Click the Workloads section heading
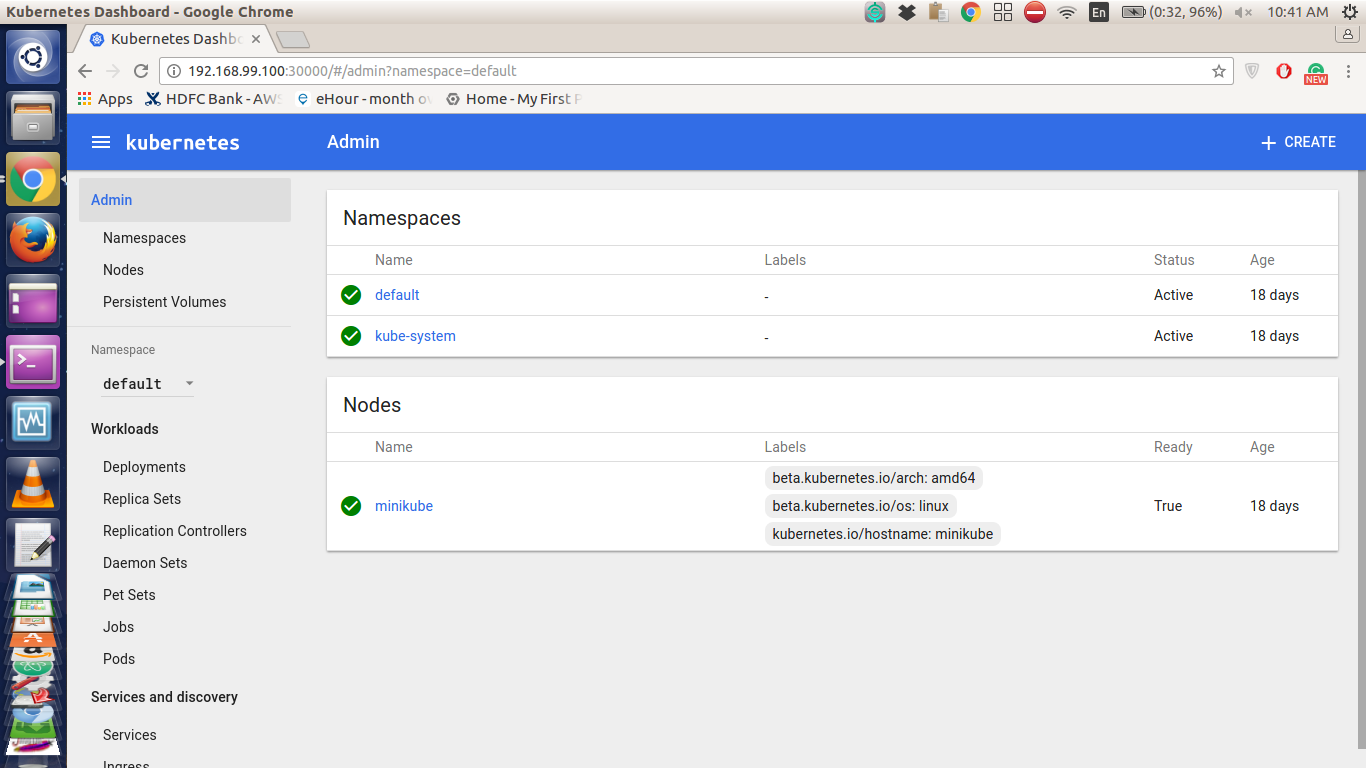Screen dimensions: 1366x768 [x=125, y=429]
